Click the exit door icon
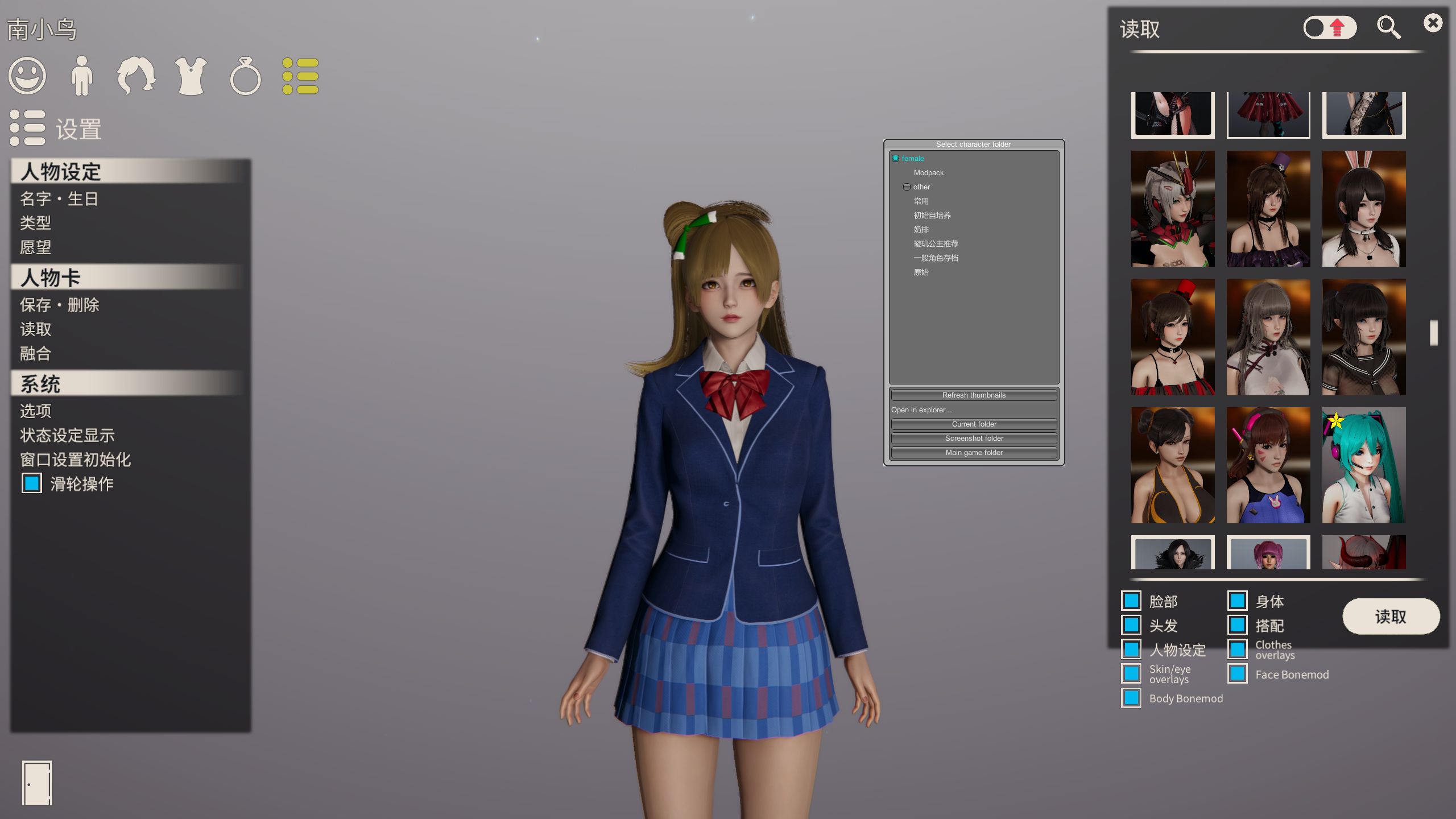This screenshot has width=1456, height=819. tap(37, 783)
